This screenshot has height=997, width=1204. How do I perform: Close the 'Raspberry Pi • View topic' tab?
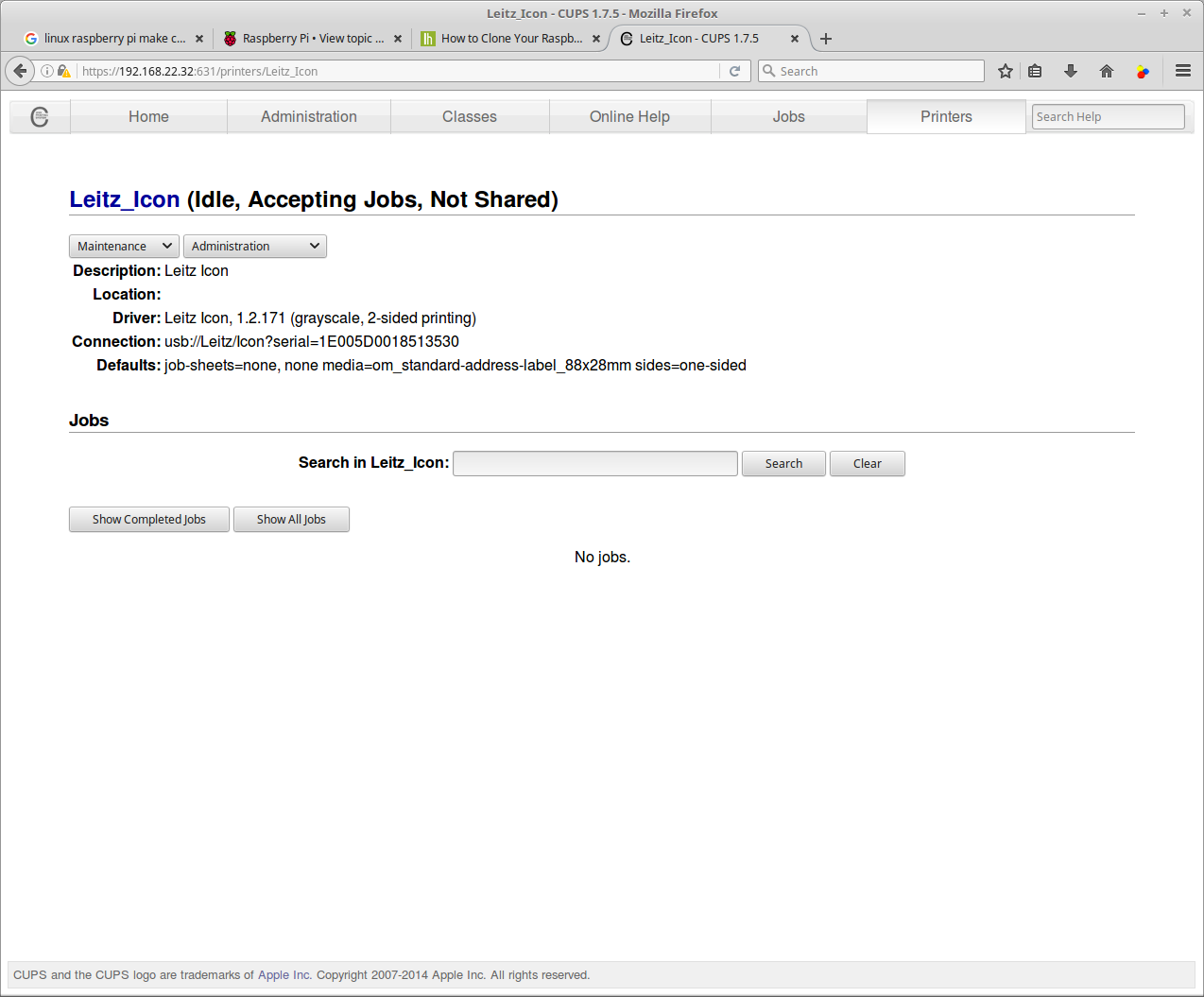(398, 39)
